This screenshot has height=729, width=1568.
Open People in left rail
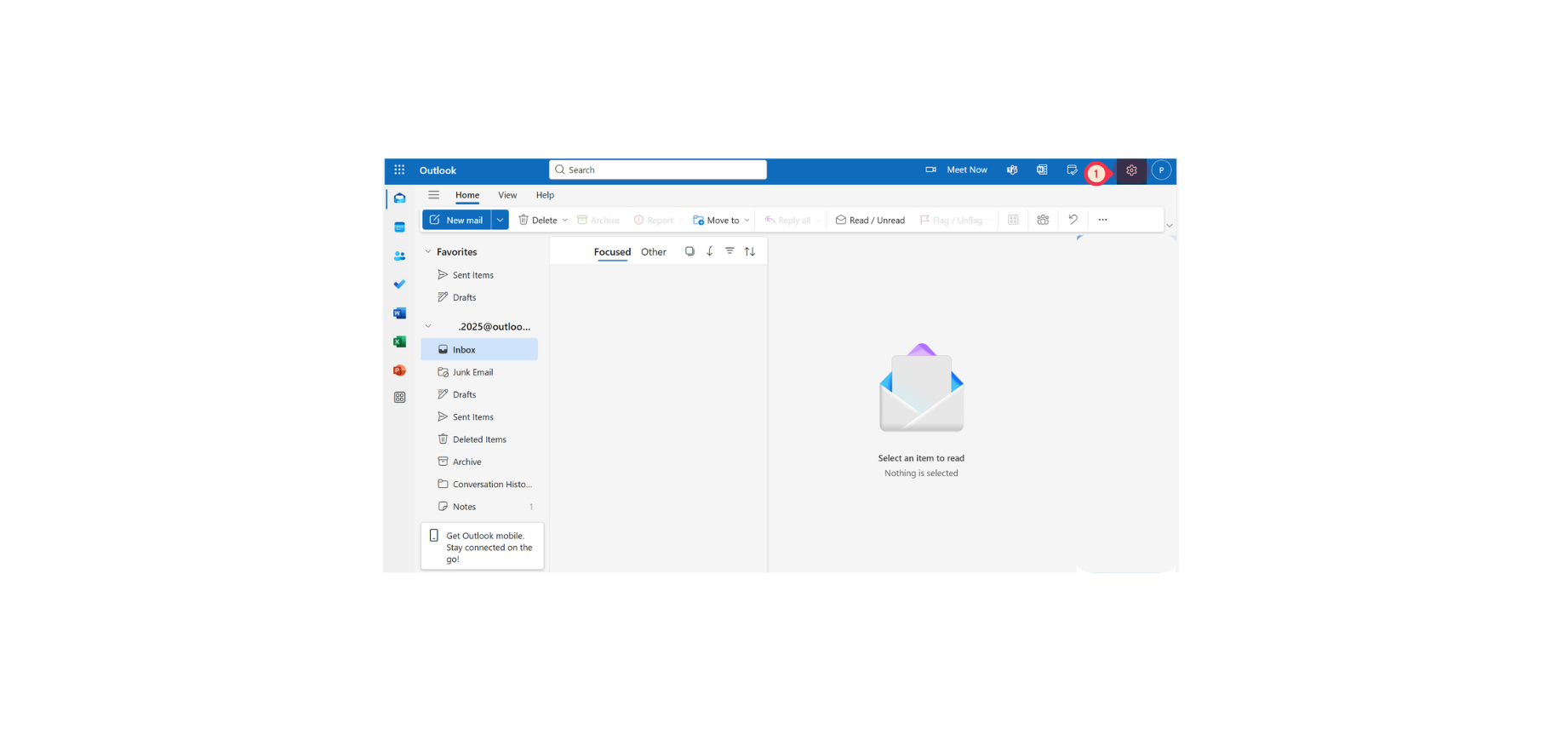point(399,256)
